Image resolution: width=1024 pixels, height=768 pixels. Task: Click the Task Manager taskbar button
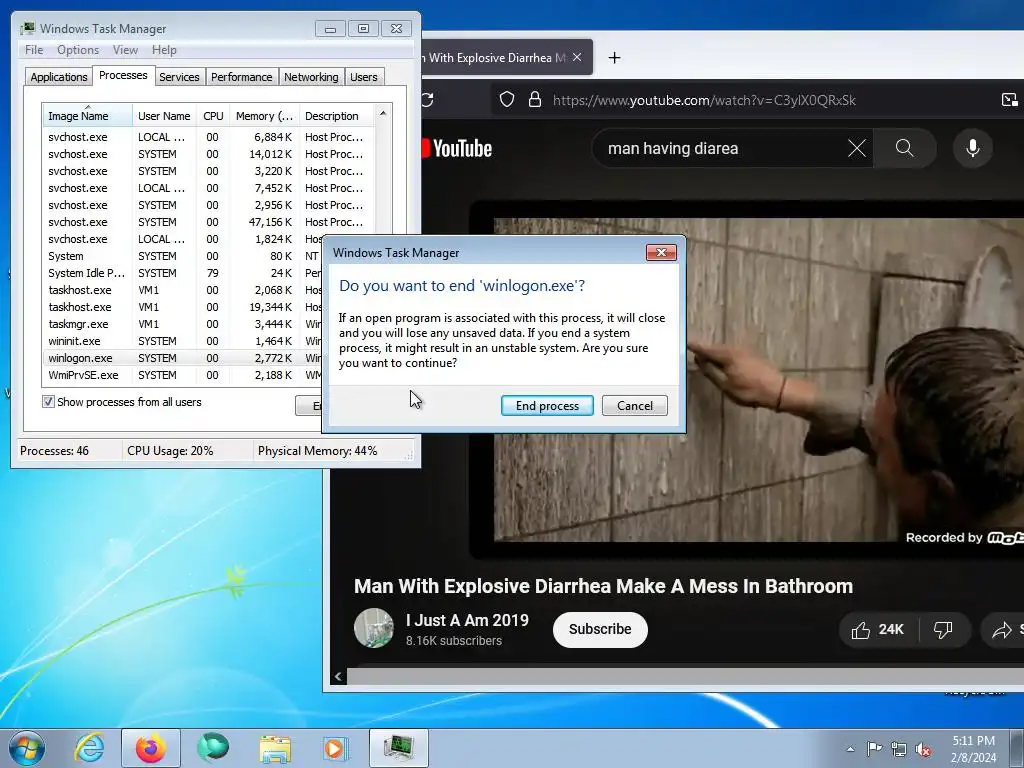pos(399,748)
